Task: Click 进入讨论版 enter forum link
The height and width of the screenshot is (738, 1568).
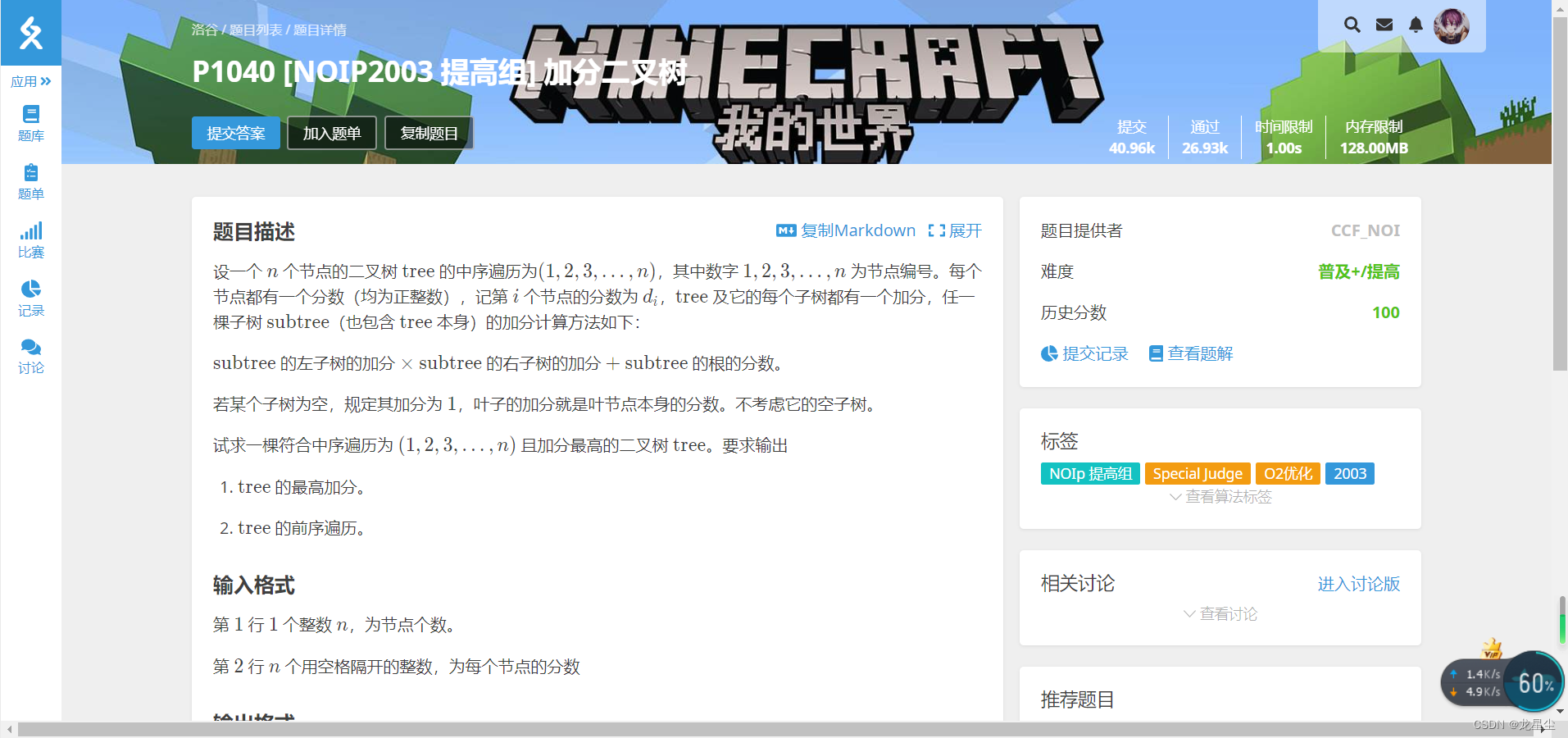Action: 1359,584
